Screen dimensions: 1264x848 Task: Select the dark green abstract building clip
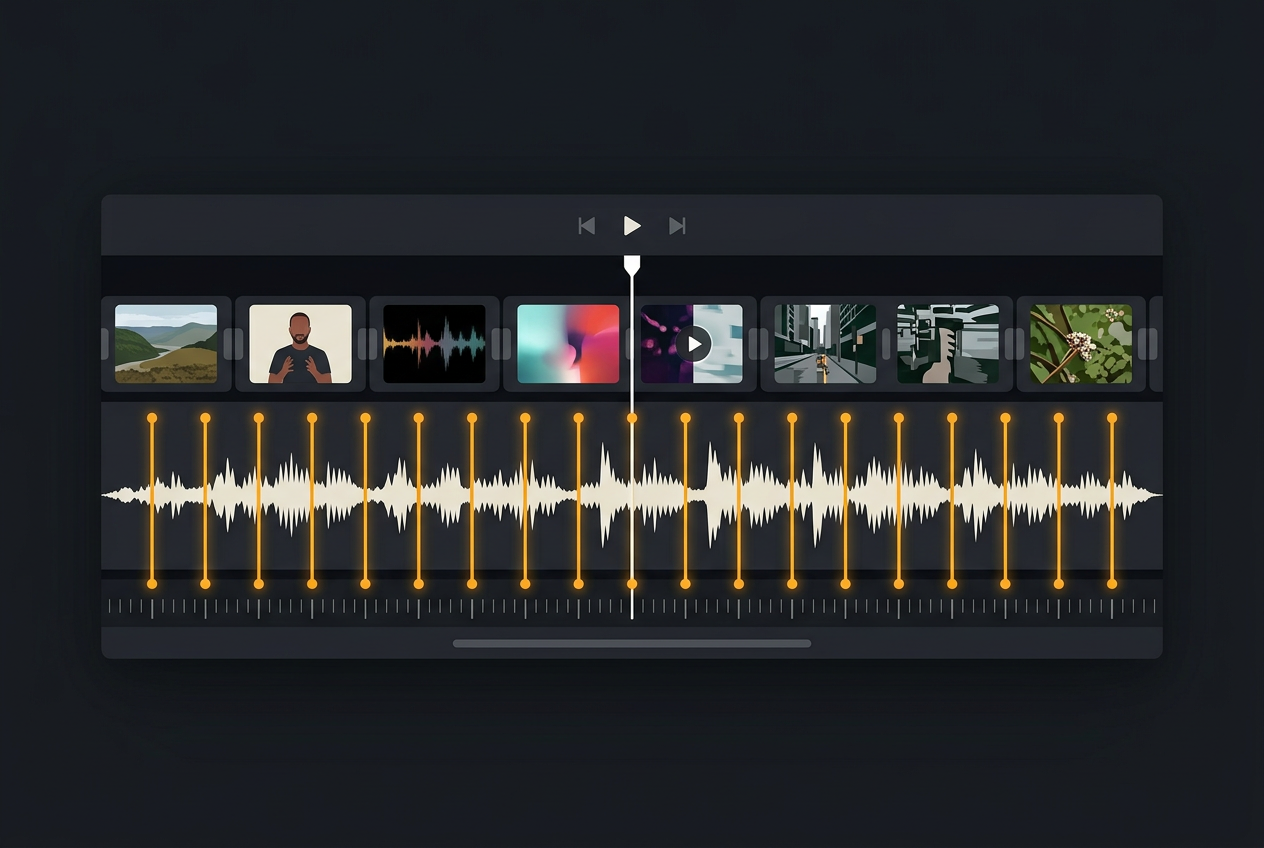click(948, 344)
